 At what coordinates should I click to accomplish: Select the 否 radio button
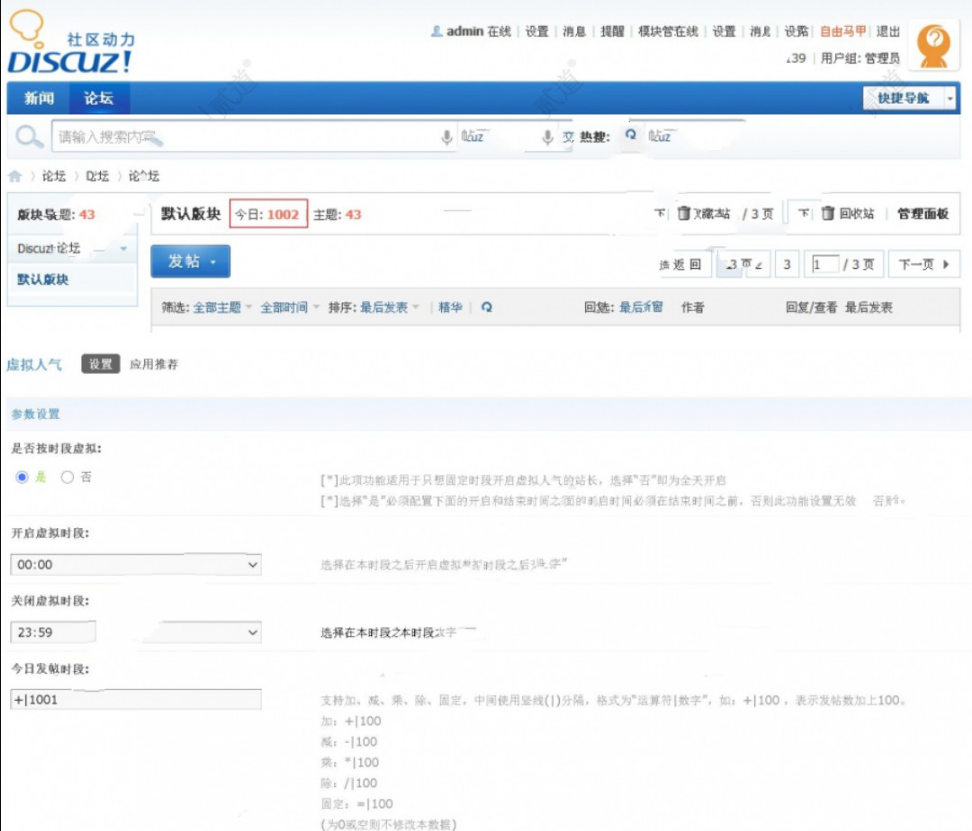coord(64,476)
